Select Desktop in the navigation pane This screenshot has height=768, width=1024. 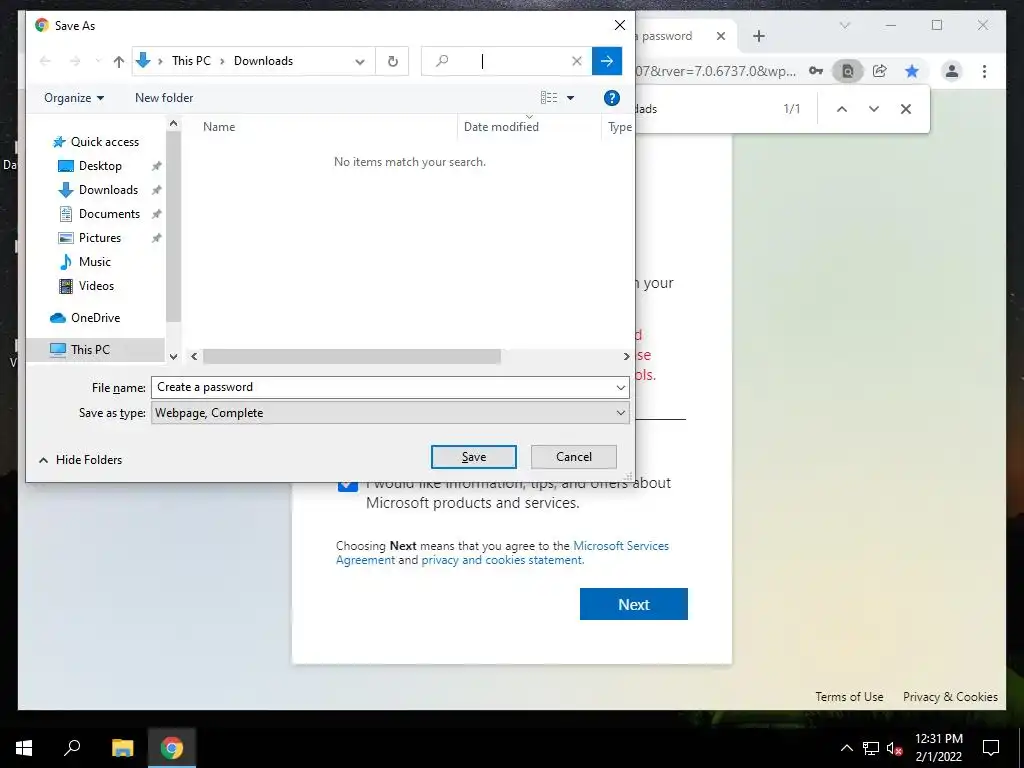click(91, 166)
